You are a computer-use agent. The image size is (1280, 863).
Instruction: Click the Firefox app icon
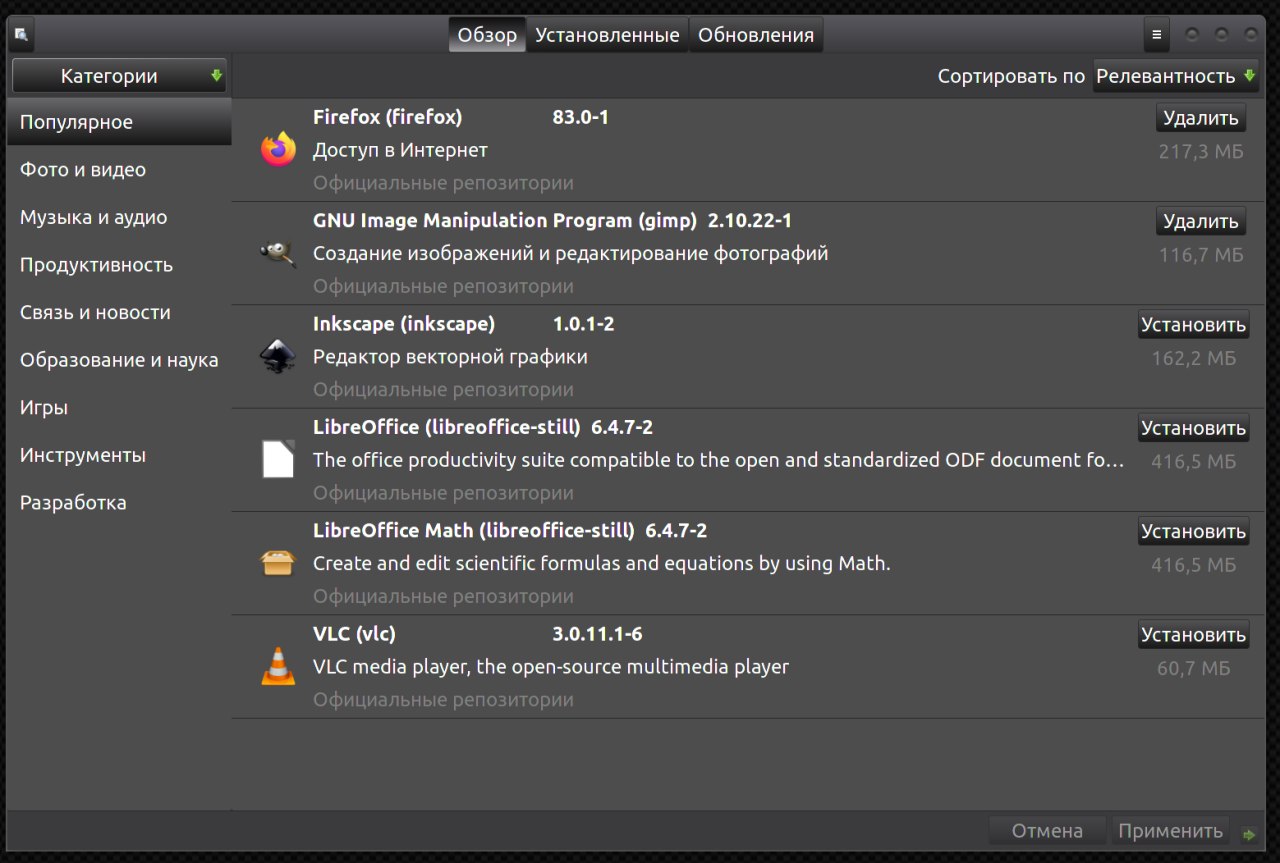coord(278,150)
